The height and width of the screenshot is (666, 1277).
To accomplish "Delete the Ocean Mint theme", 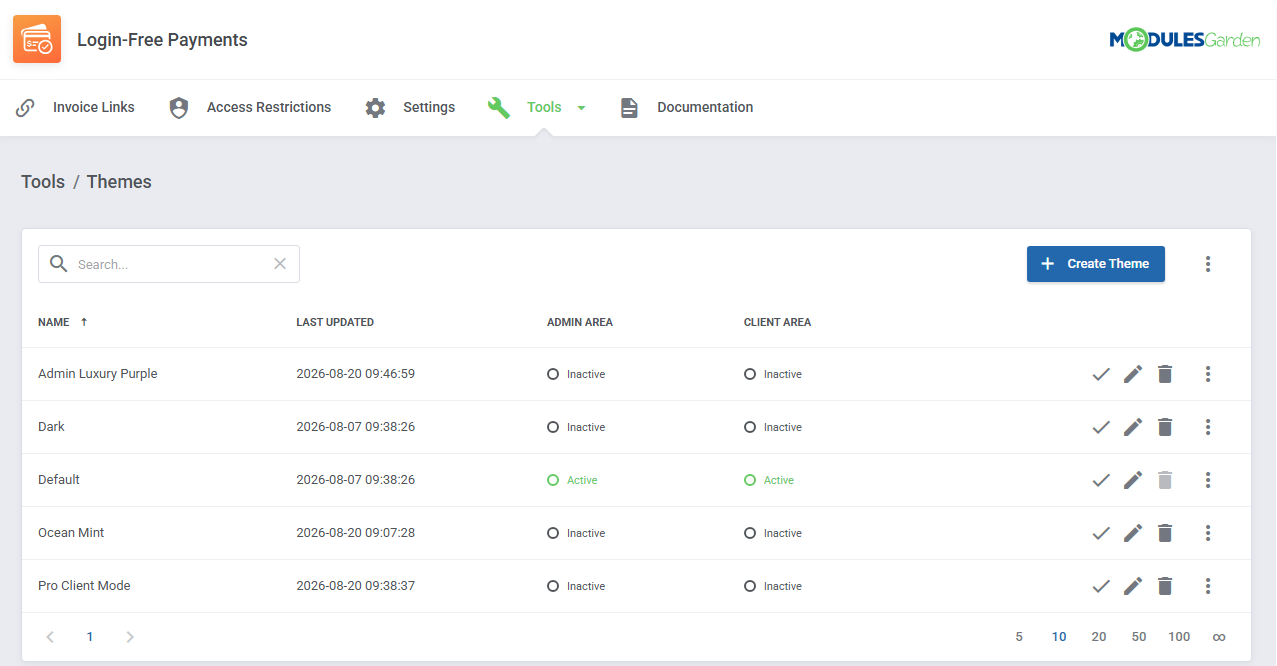I will tap(1165, 533).
